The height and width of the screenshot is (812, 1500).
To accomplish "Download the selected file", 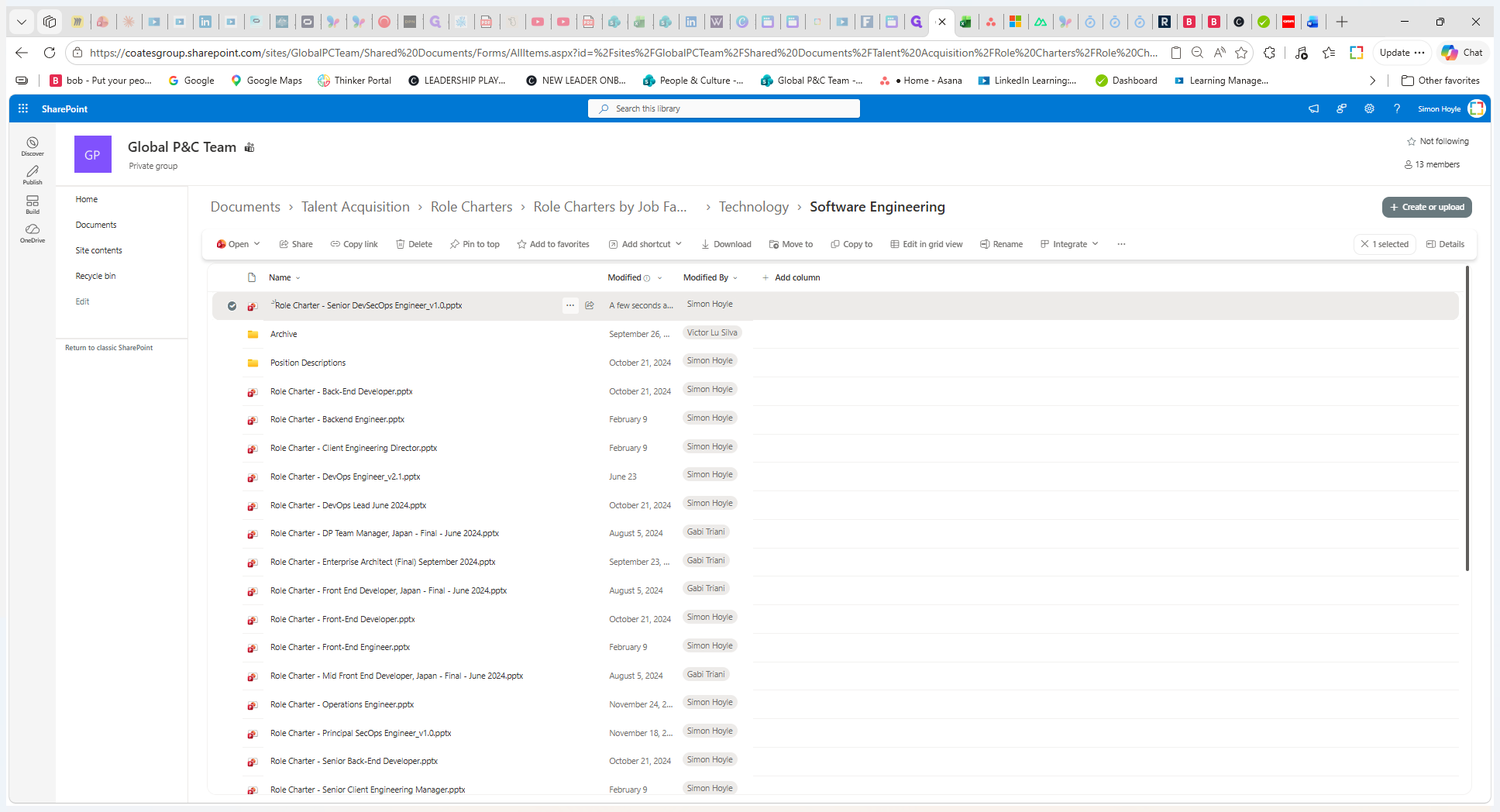I will point(726,244).
